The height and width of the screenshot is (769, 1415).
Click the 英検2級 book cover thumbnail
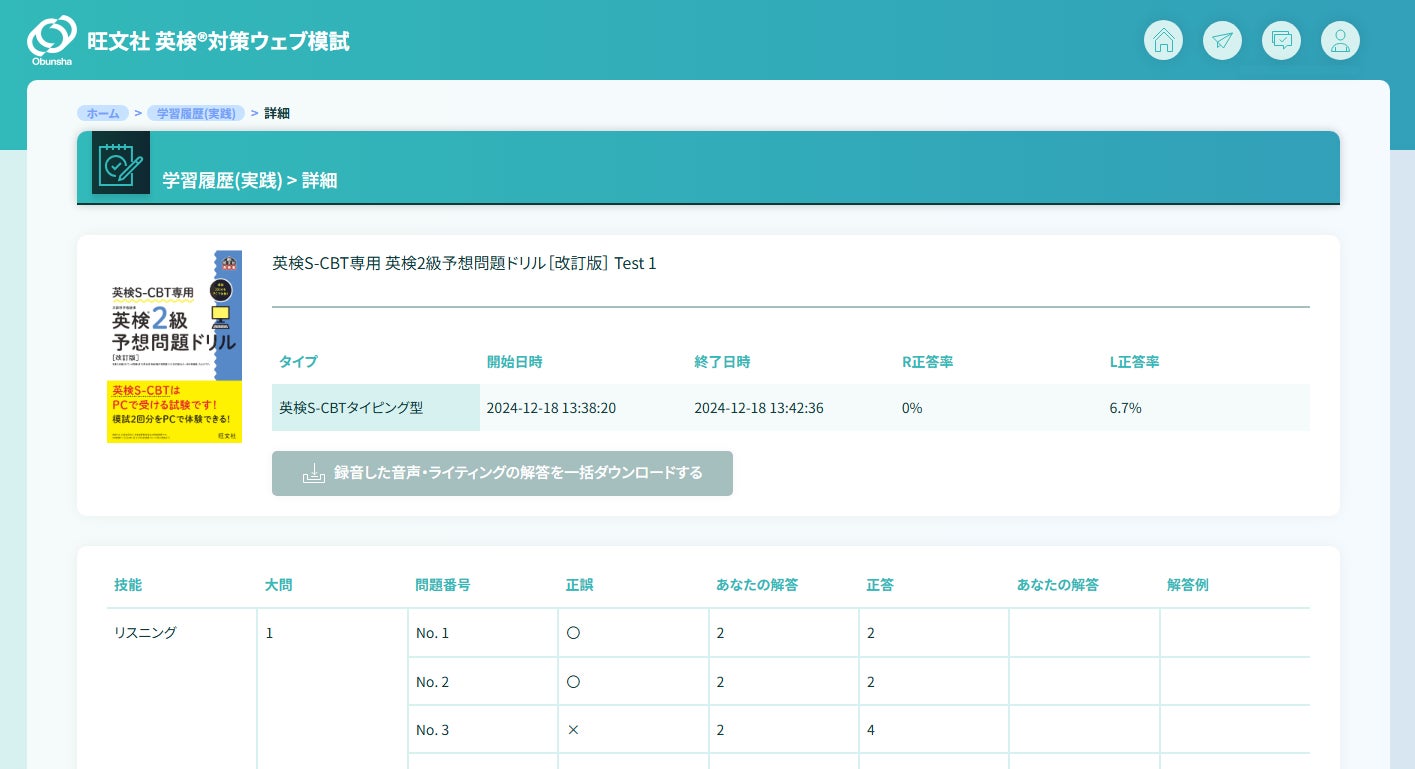click(x=174, y=346)
